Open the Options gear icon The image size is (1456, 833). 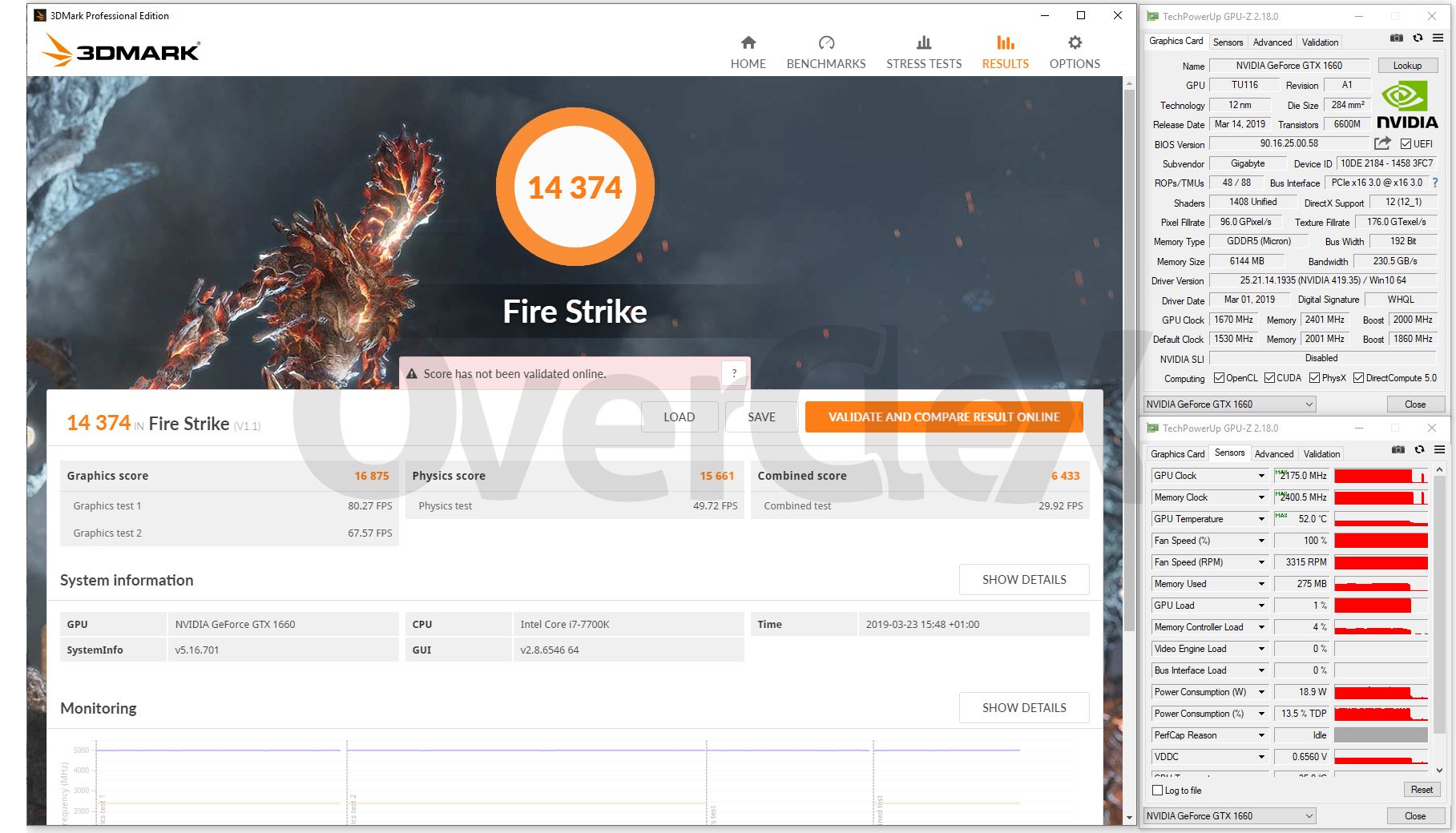[1075, 42]
